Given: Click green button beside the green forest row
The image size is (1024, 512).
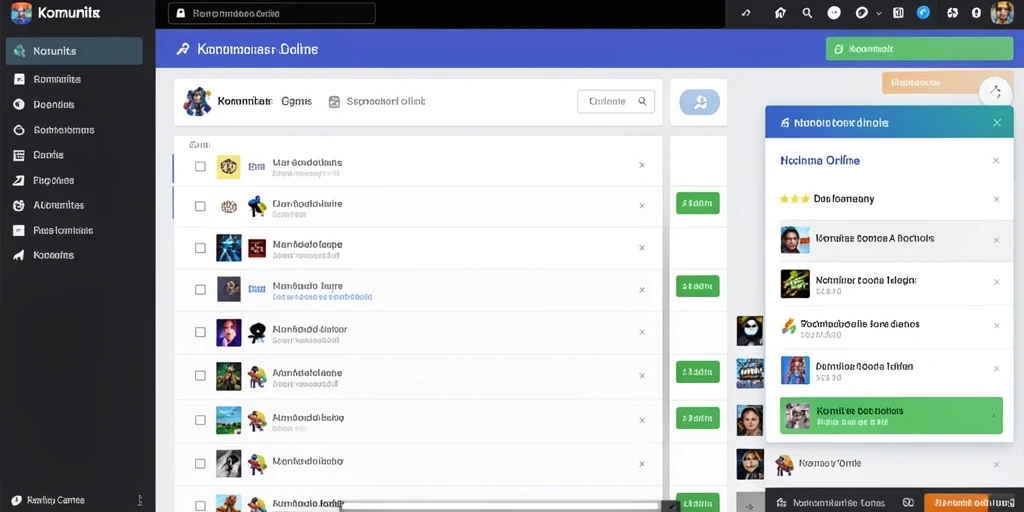Looking at the screenshot, I should coord(697,372).
